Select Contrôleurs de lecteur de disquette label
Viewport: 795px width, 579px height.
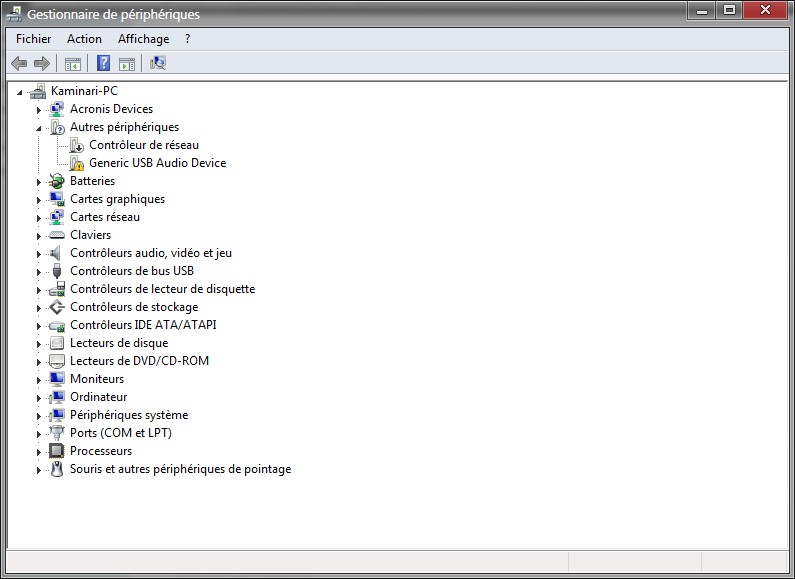[163, 289]
